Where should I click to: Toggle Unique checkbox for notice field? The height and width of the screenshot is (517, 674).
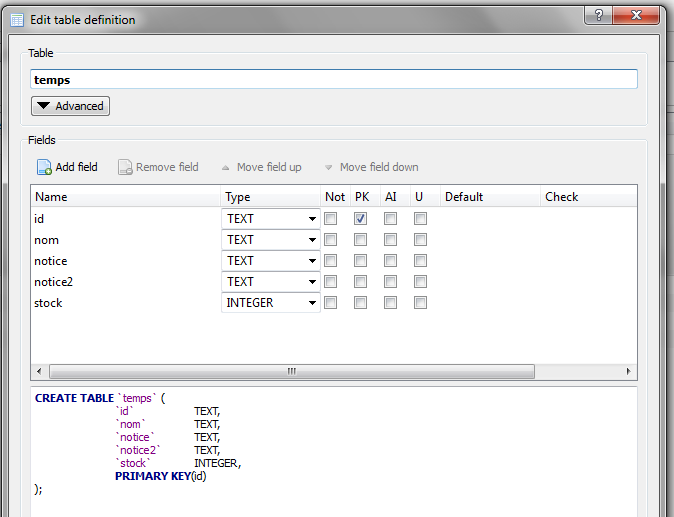coord(420,261)
